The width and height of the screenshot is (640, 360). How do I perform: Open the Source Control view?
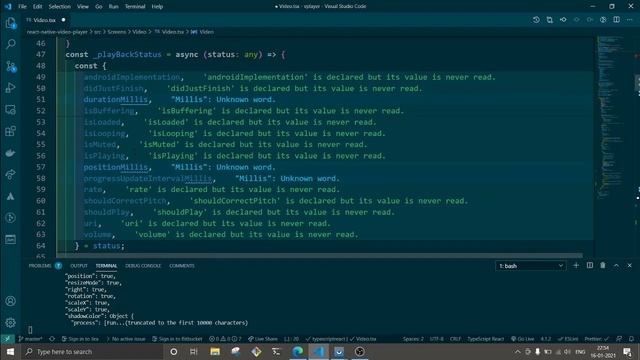click(11, 66)
